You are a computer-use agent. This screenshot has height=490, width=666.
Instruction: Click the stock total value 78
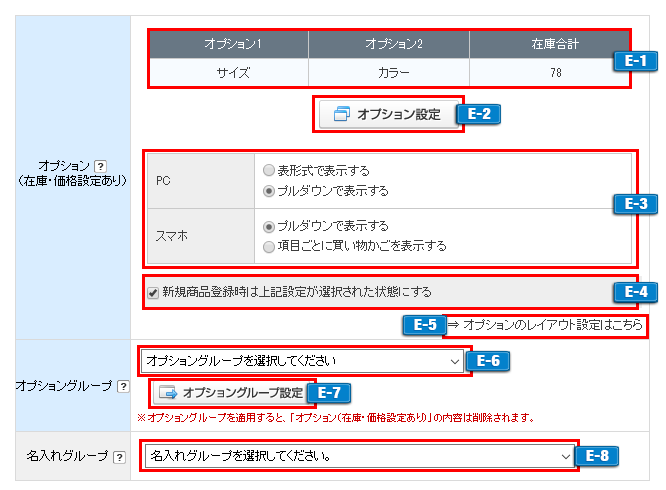click(554, 73)
